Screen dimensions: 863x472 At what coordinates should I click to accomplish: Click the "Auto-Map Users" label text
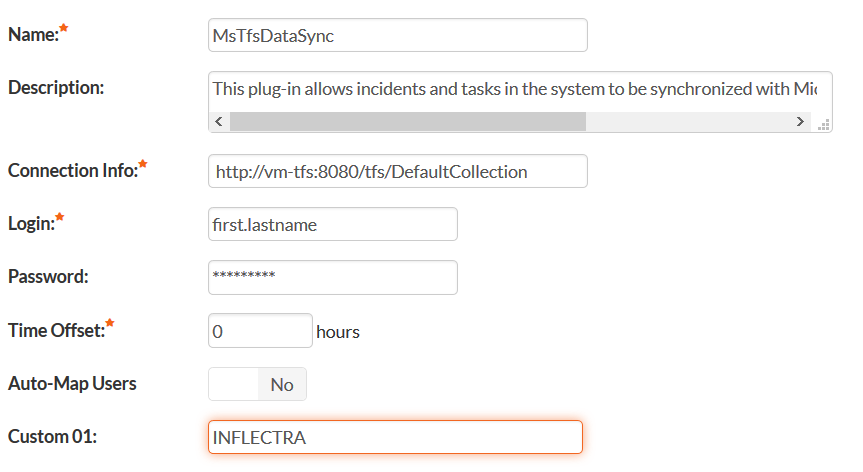[72, 383]
